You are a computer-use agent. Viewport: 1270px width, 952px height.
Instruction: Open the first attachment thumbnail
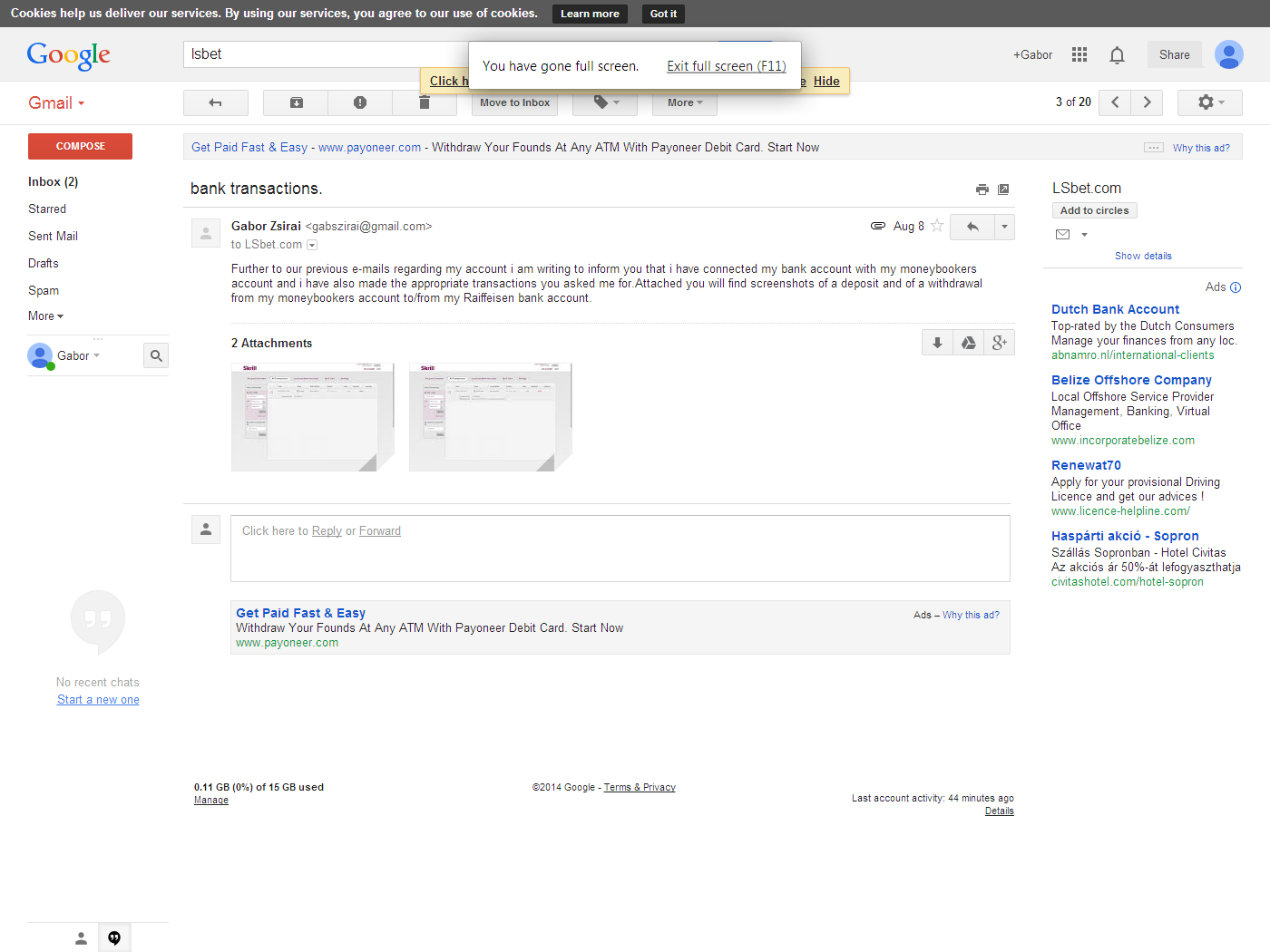313,417
